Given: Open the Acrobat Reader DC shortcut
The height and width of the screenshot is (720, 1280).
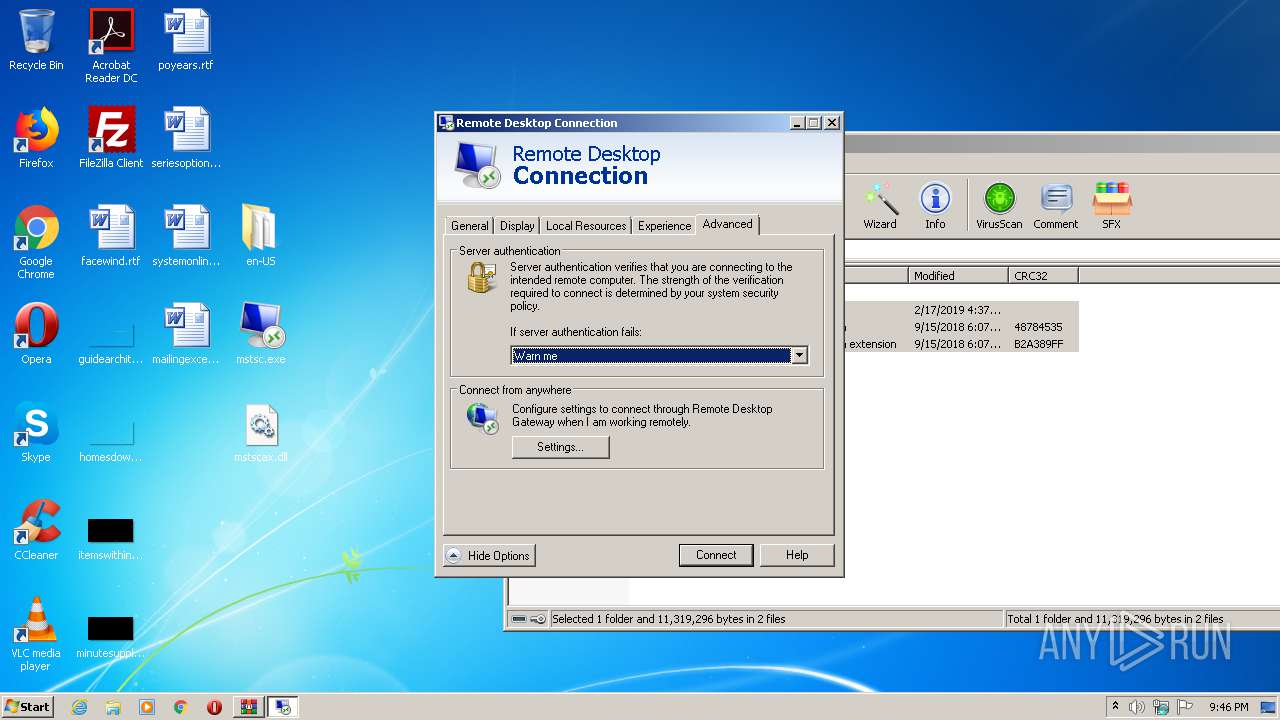Looking at the screenshot, I should click(x=111, y=45).
